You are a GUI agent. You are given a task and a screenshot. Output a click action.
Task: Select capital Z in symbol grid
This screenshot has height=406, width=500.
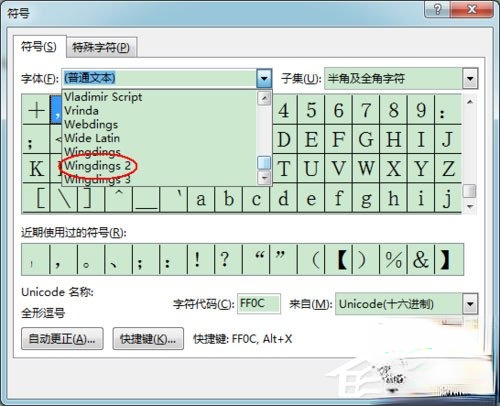(x=448, y=168)
